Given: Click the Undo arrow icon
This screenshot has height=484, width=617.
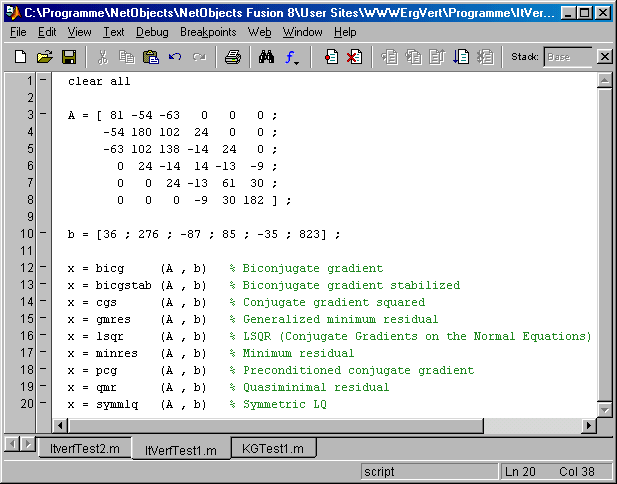Looking at the screenshot, I should [175, 57].
